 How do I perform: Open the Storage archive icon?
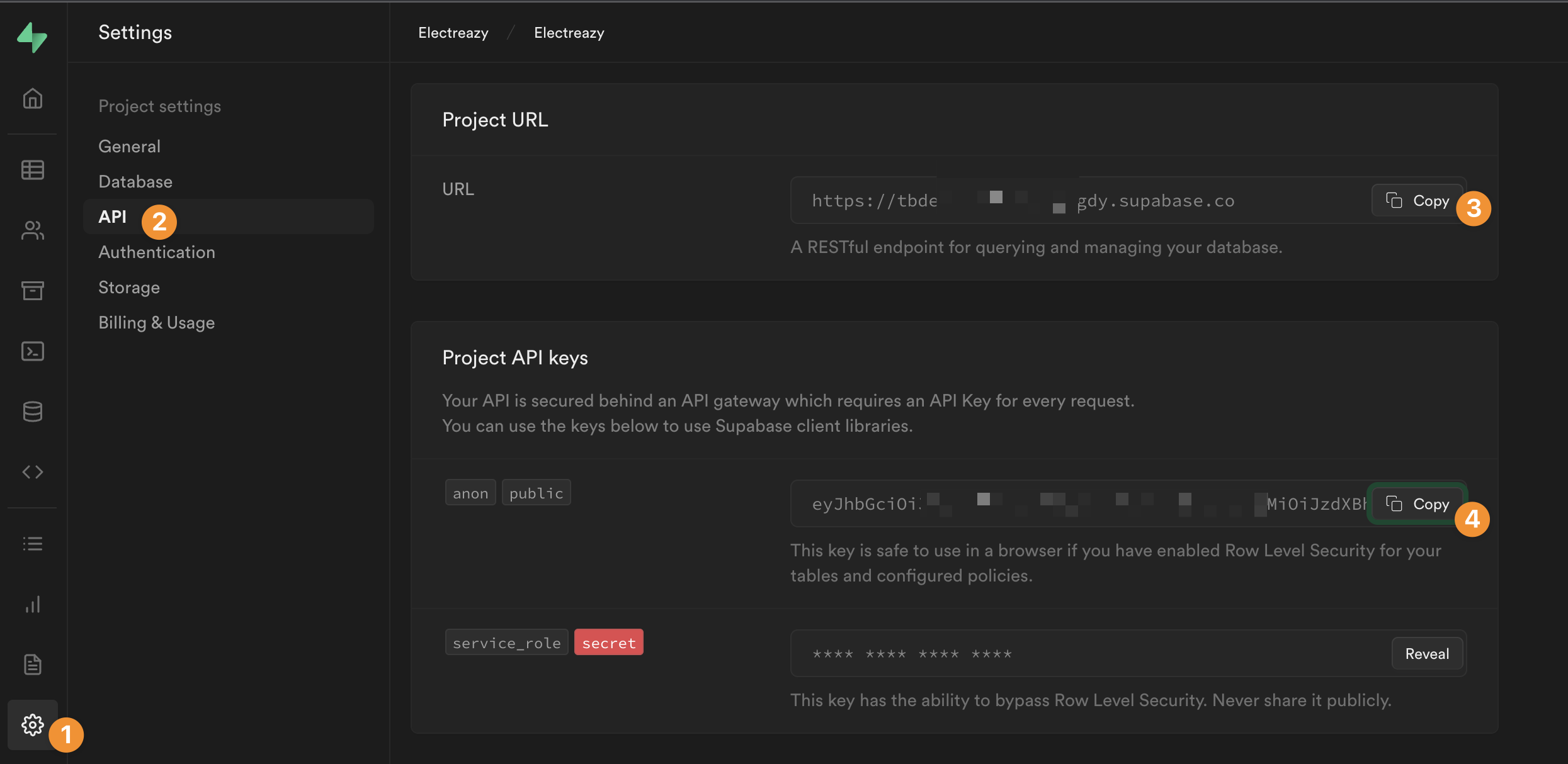(x=33, y=290)
